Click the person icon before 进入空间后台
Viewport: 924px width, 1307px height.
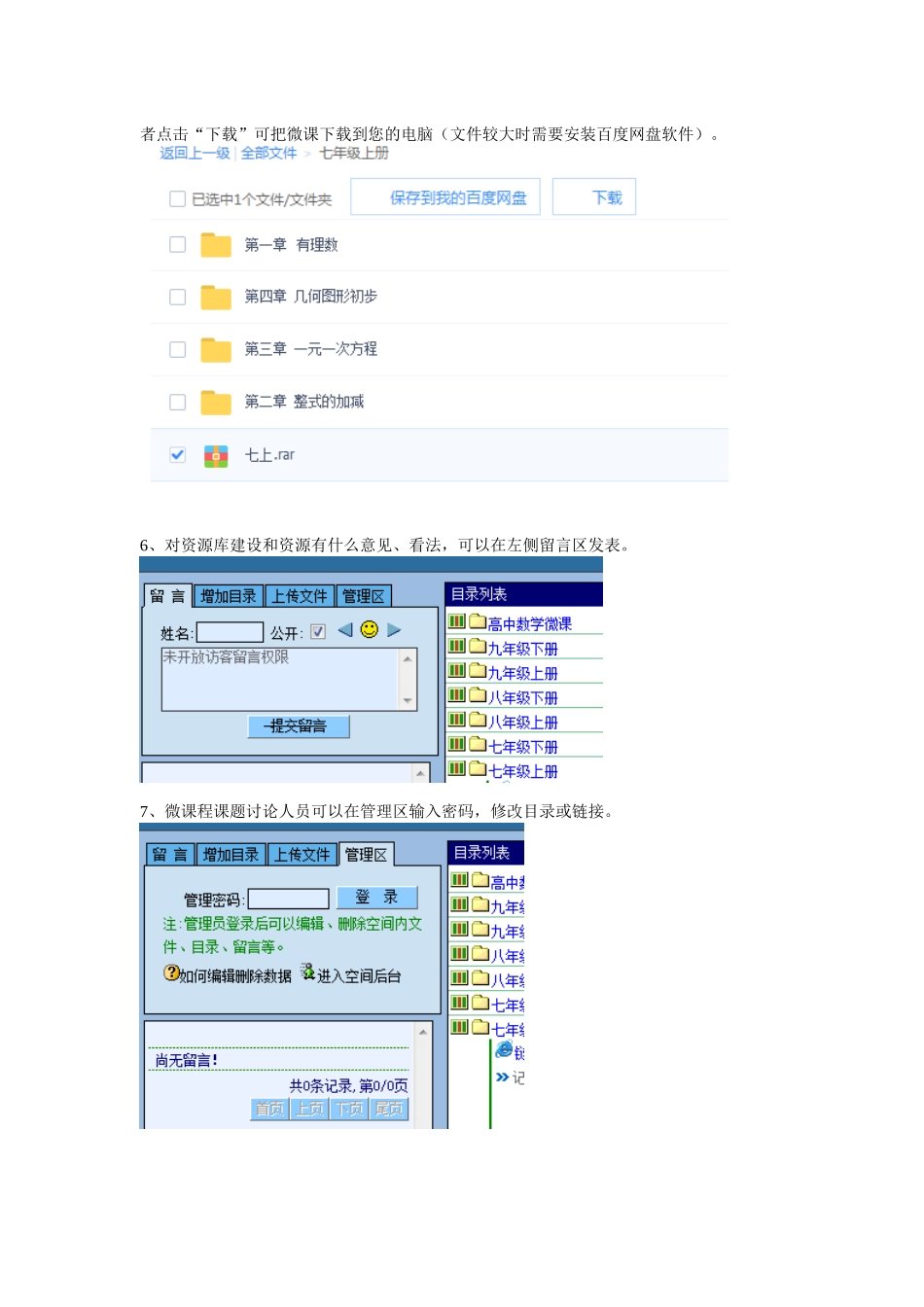click(308, 972)
